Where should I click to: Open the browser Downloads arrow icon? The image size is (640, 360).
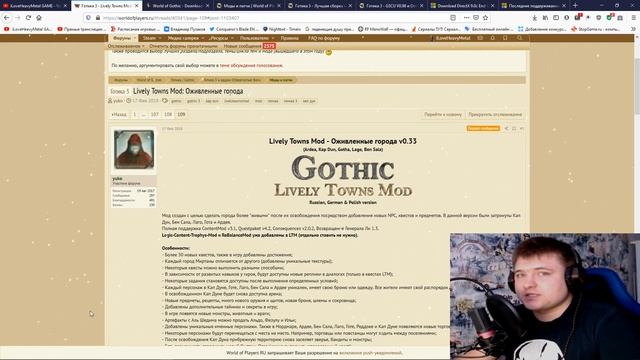click(x=534, y=18)
